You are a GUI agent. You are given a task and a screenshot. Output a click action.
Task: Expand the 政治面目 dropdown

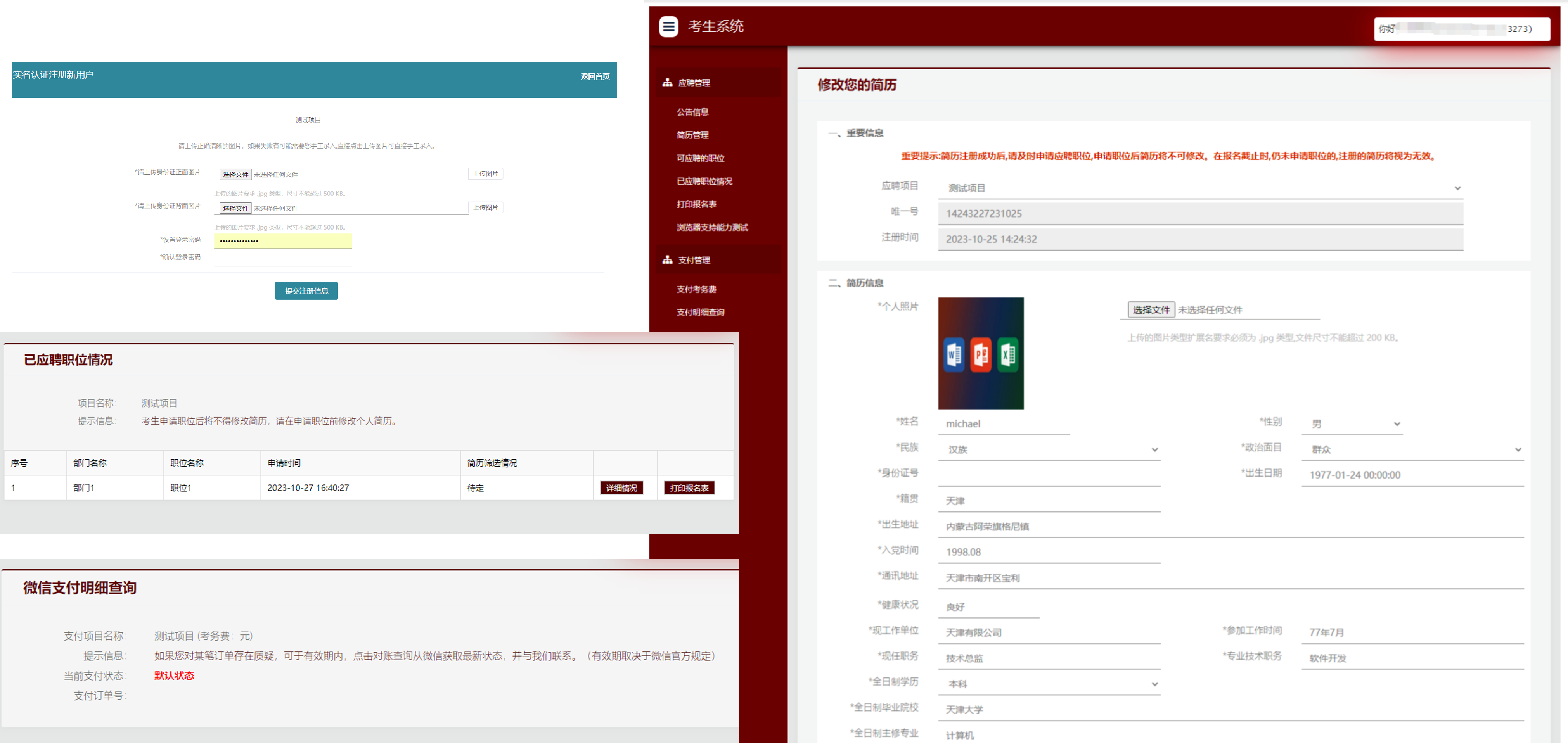click(1412, 450)
